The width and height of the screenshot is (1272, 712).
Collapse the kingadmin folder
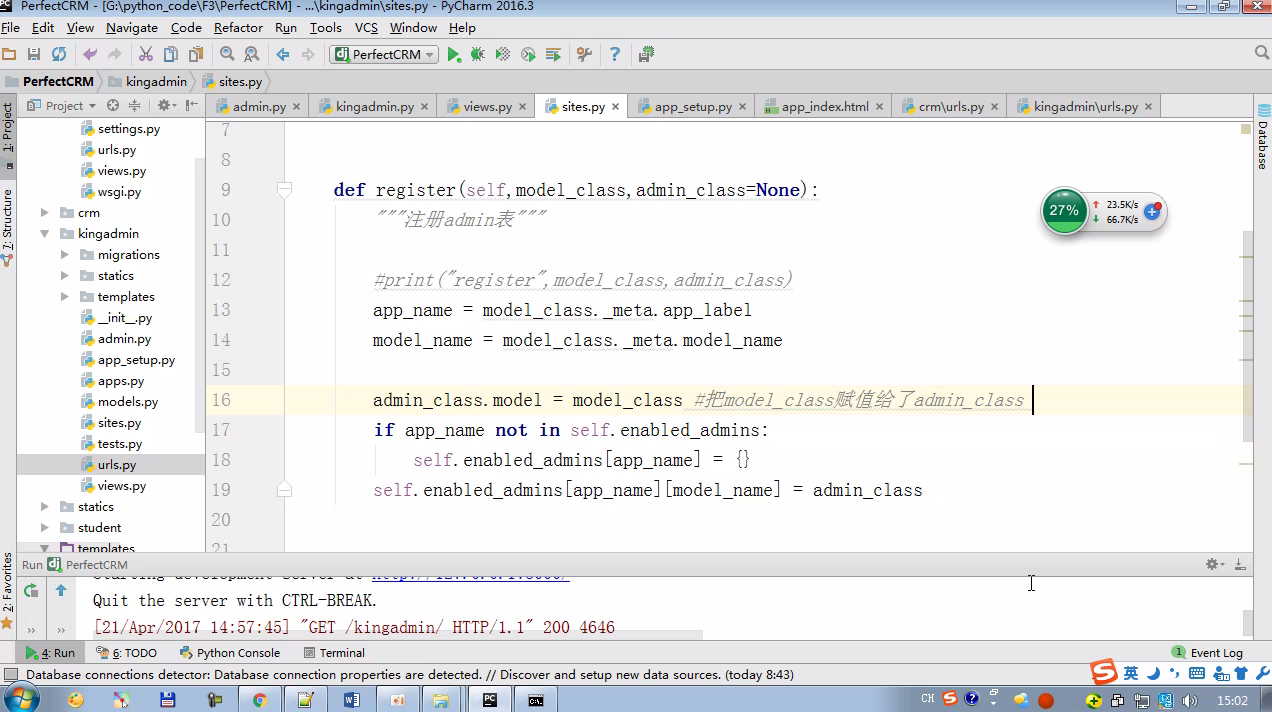(x=45, y=234)
